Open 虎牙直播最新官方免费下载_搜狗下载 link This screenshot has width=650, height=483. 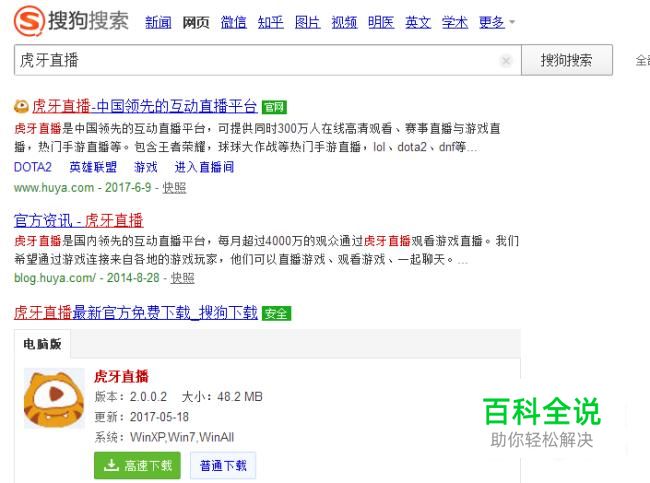136,313
